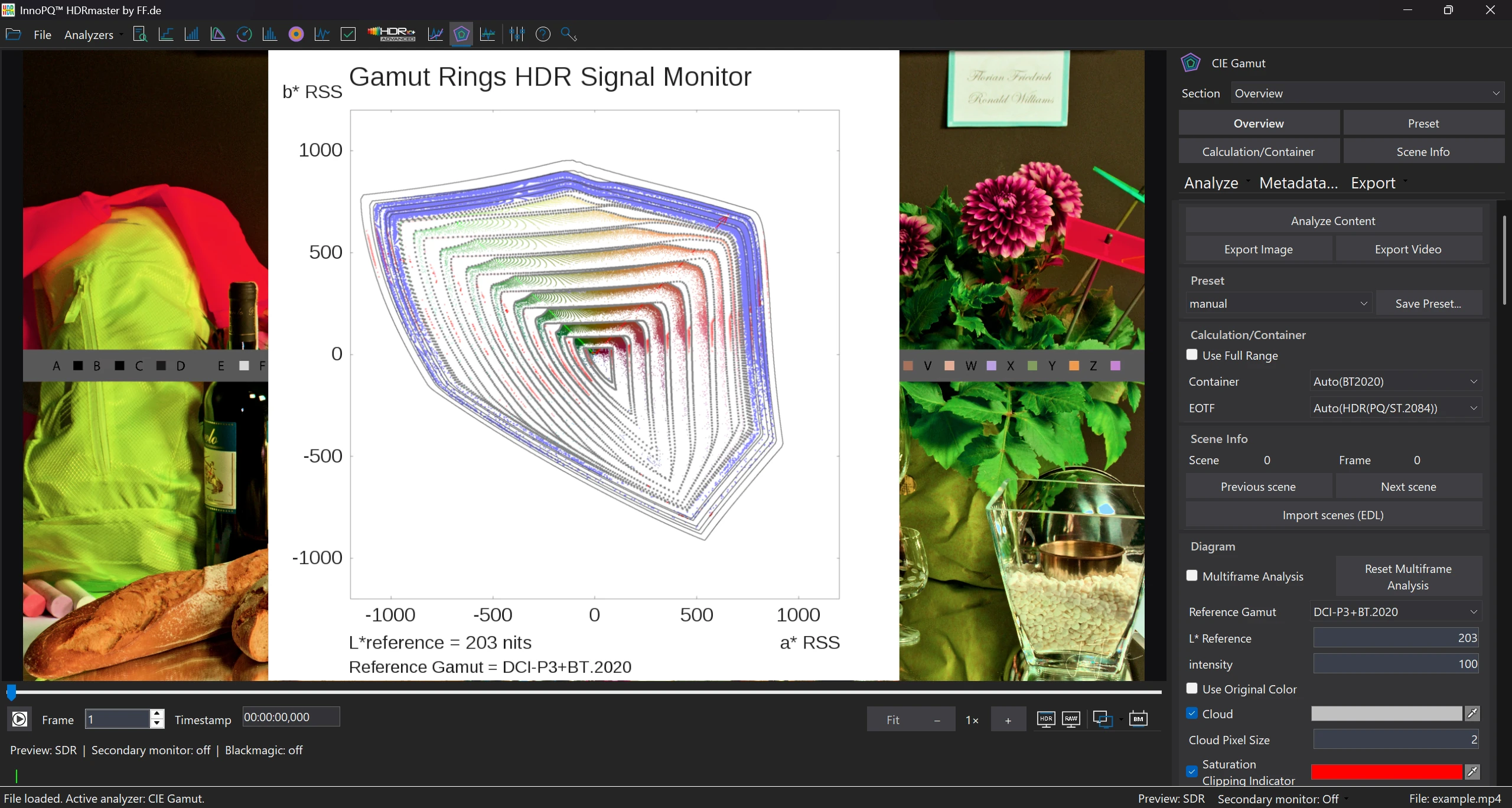Jump to Calculation/Container section
Screen dimensions: 1512x808
click(x=1259, y=152)
